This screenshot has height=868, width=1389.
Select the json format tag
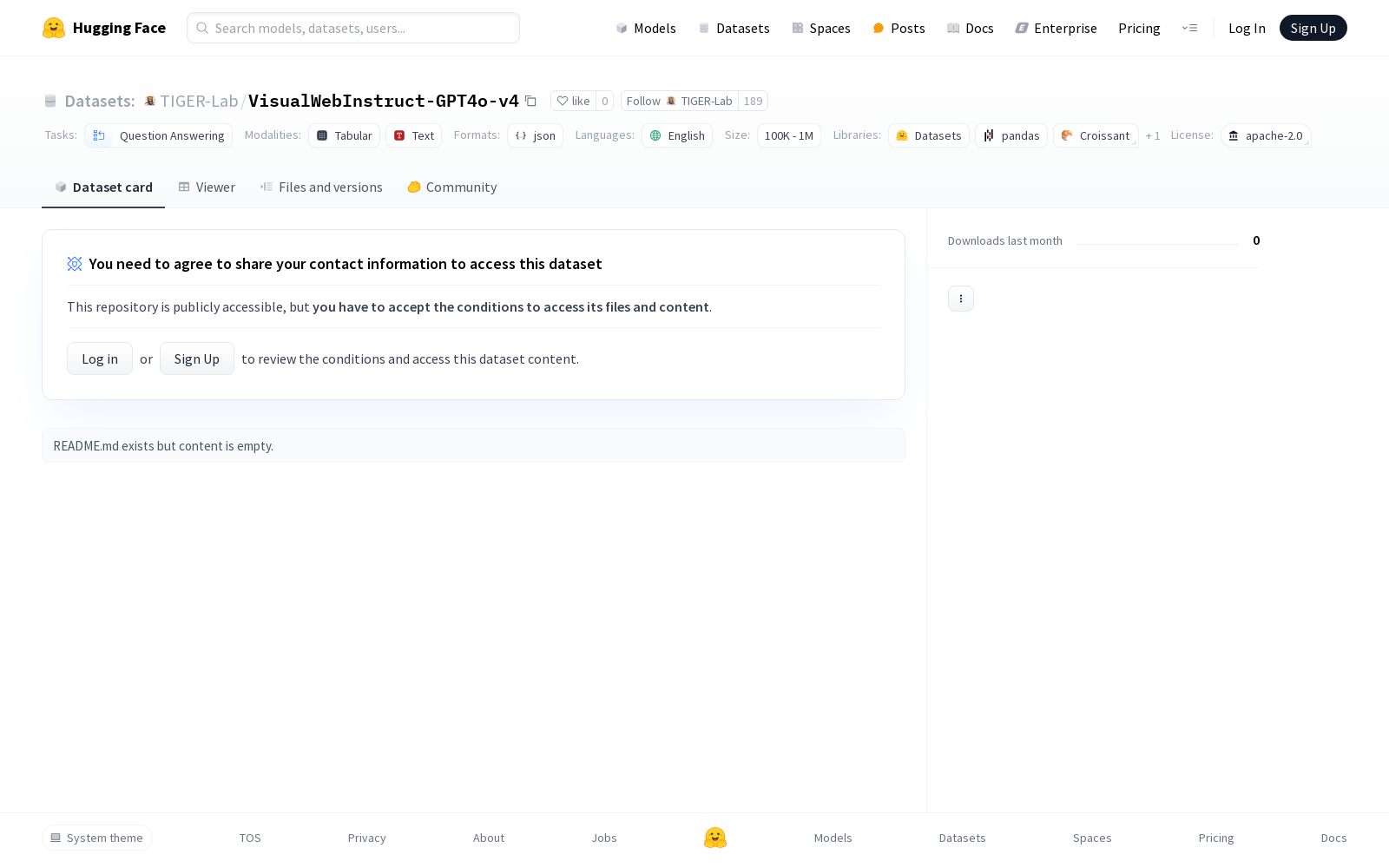pyautogui.click(x=535, y=135)
